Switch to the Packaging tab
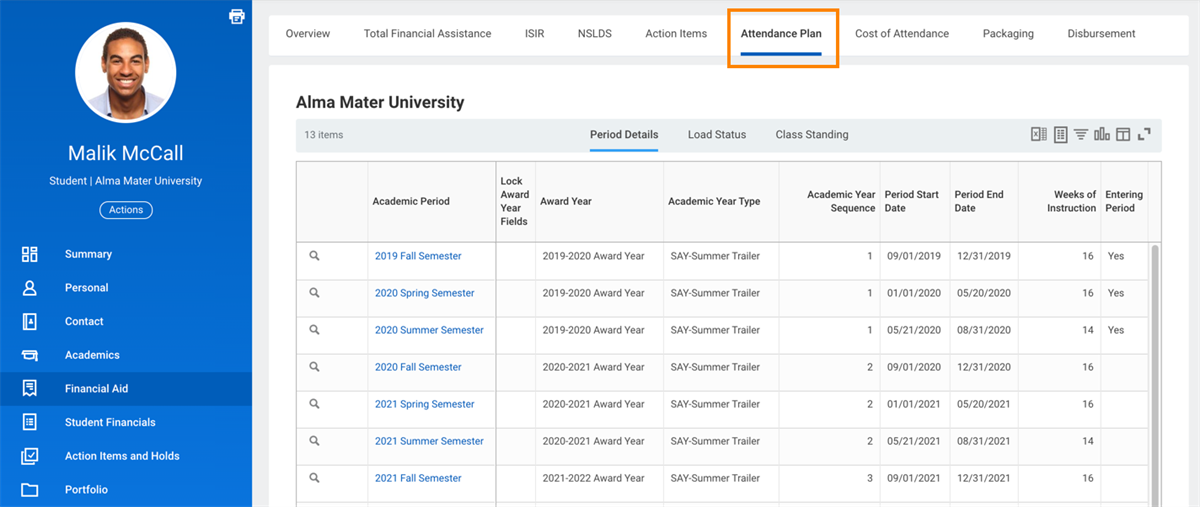This screenshot has width=1200, height=507. 1008,33
